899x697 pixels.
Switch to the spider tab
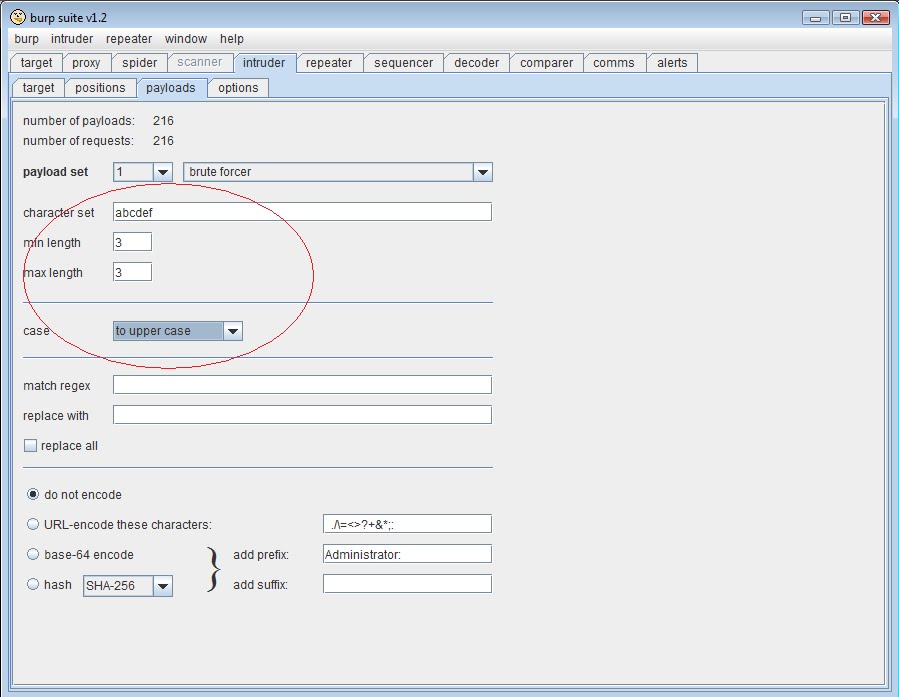pos(139,63)
